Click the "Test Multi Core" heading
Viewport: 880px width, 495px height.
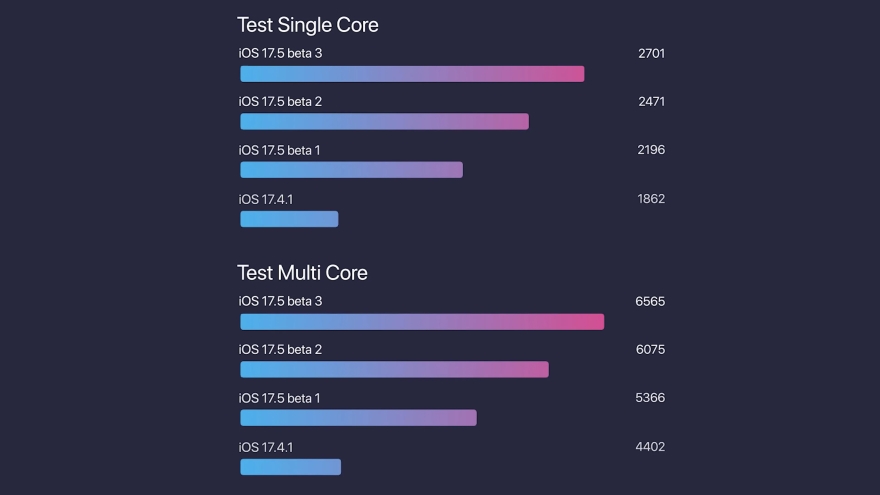pos(302,273)
